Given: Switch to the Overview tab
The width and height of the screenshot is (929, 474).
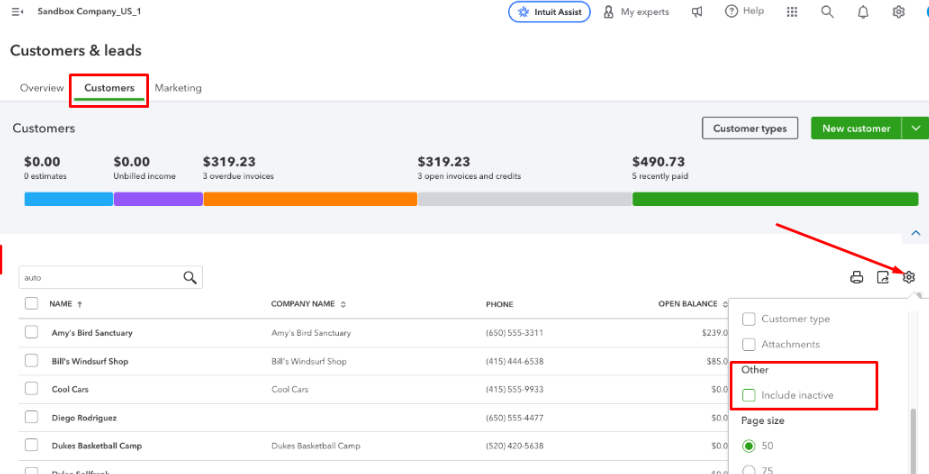Looking at the screenshot, I should point(41,88).
